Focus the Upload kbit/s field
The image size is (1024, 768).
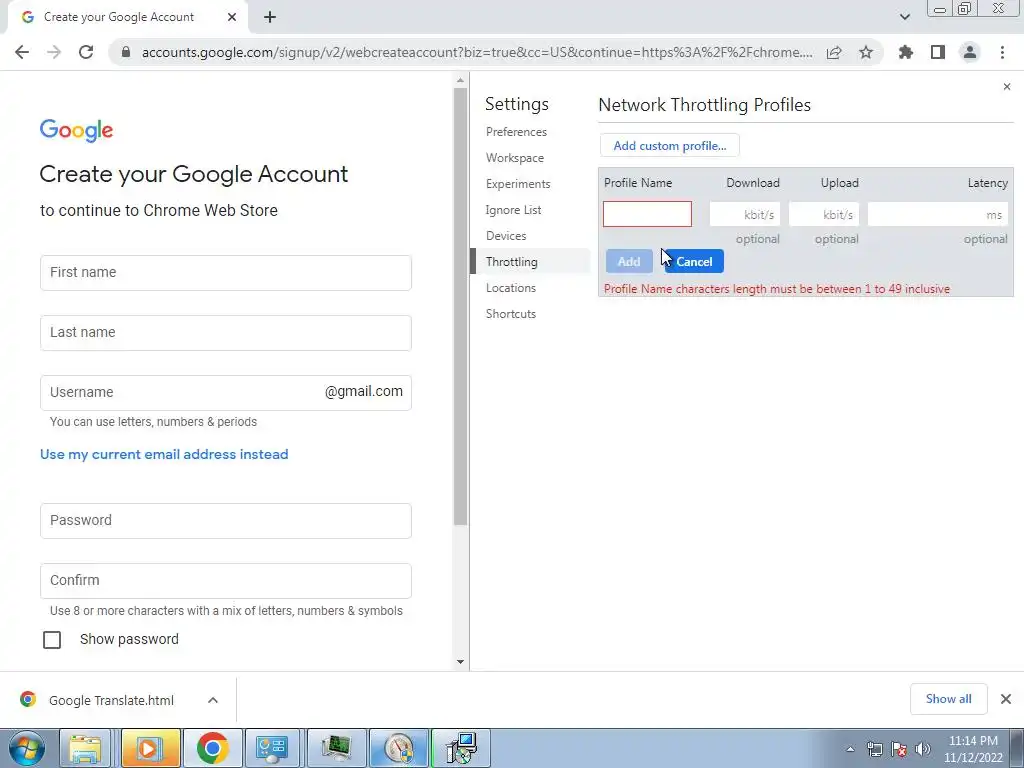pos(824,214)
